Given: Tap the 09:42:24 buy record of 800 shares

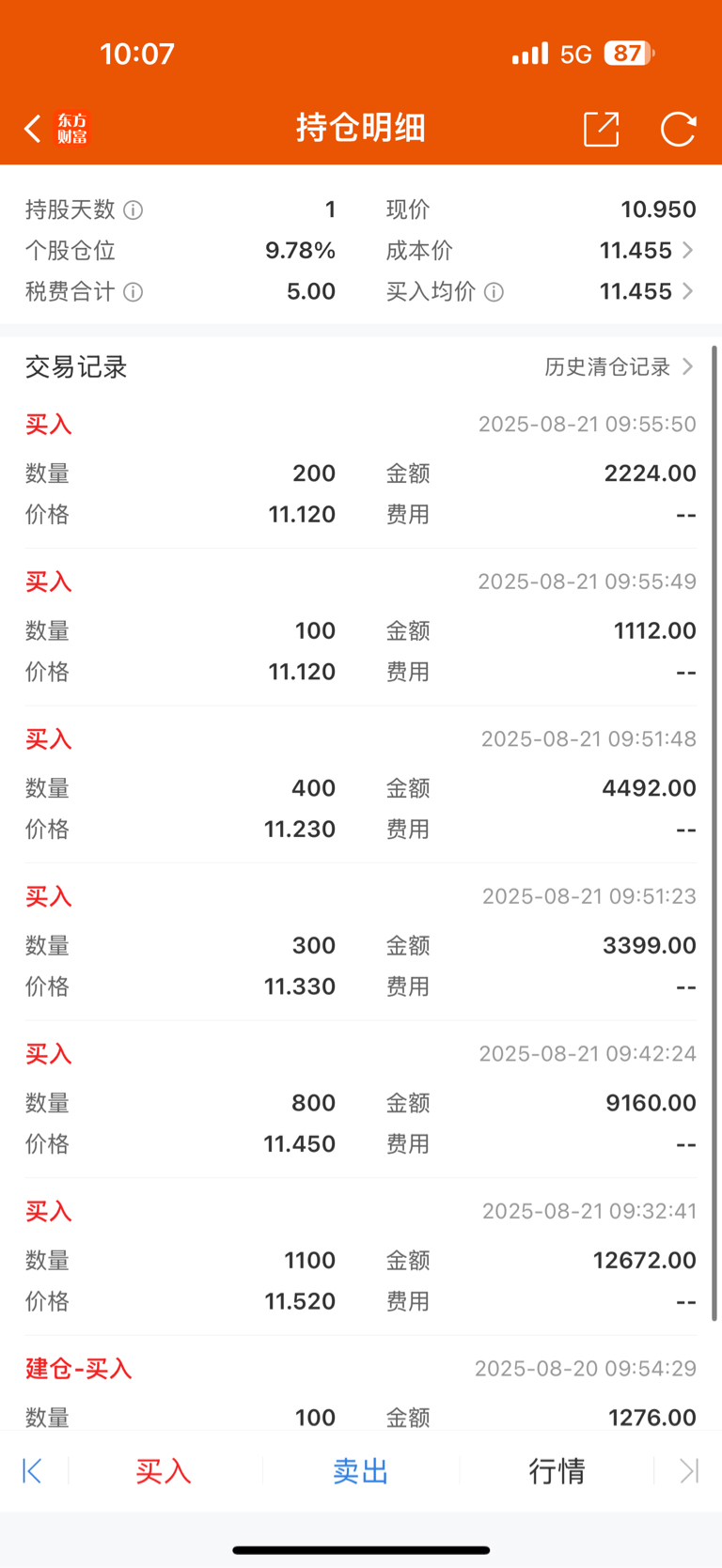Looking at the screenshot, I should 361,1099.
